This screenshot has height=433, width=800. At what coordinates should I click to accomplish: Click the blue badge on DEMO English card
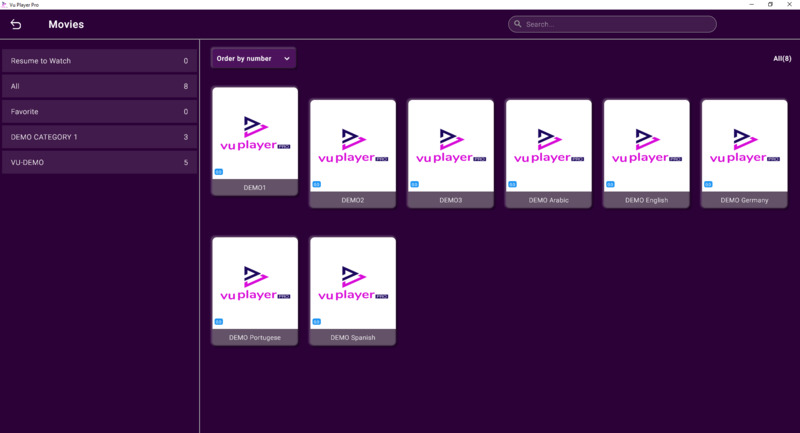point(610,184)
